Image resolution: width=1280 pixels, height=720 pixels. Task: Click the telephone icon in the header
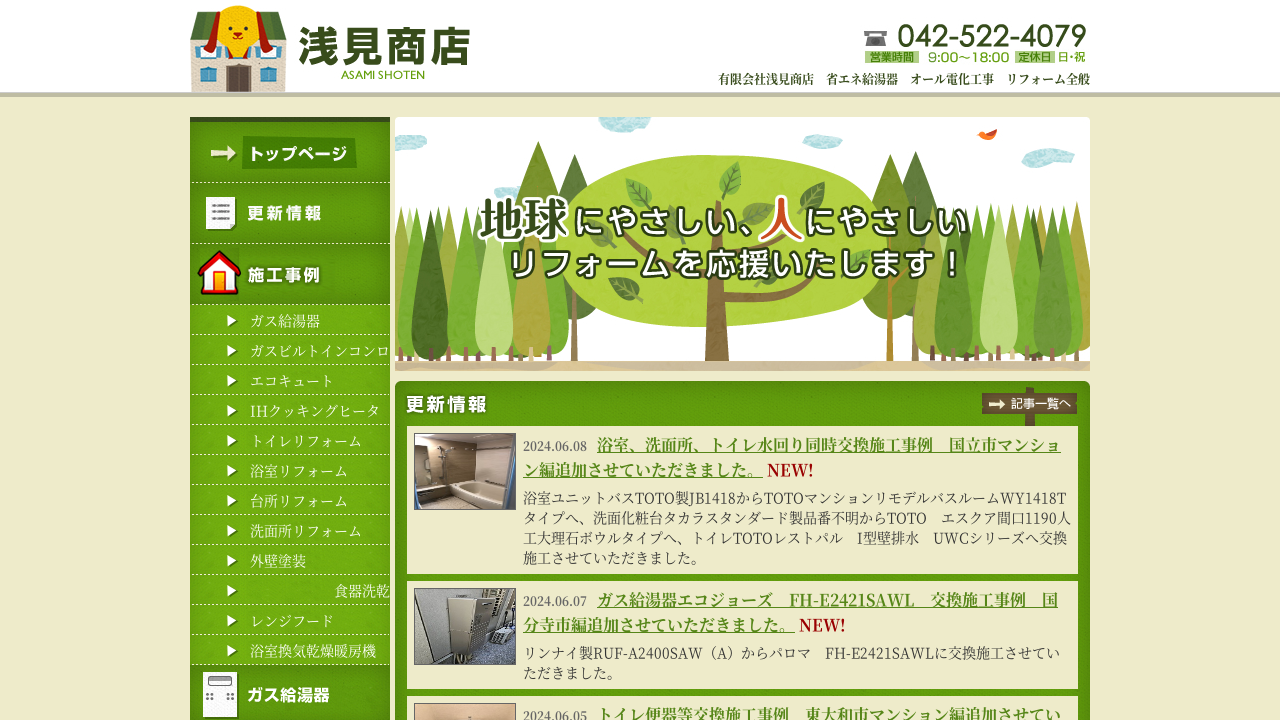click(875, 38)
